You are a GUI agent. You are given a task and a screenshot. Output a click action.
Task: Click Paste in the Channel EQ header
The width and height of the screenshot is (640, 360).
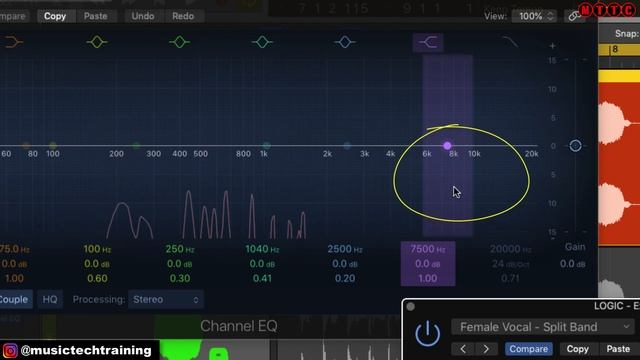(x=96, y=16)
